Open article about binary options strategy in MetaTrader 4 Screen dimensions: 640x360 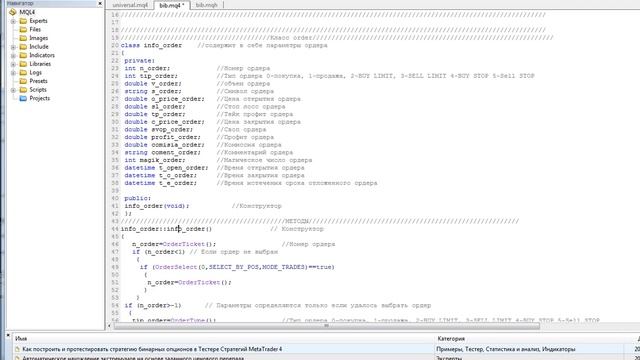[152, 349]
